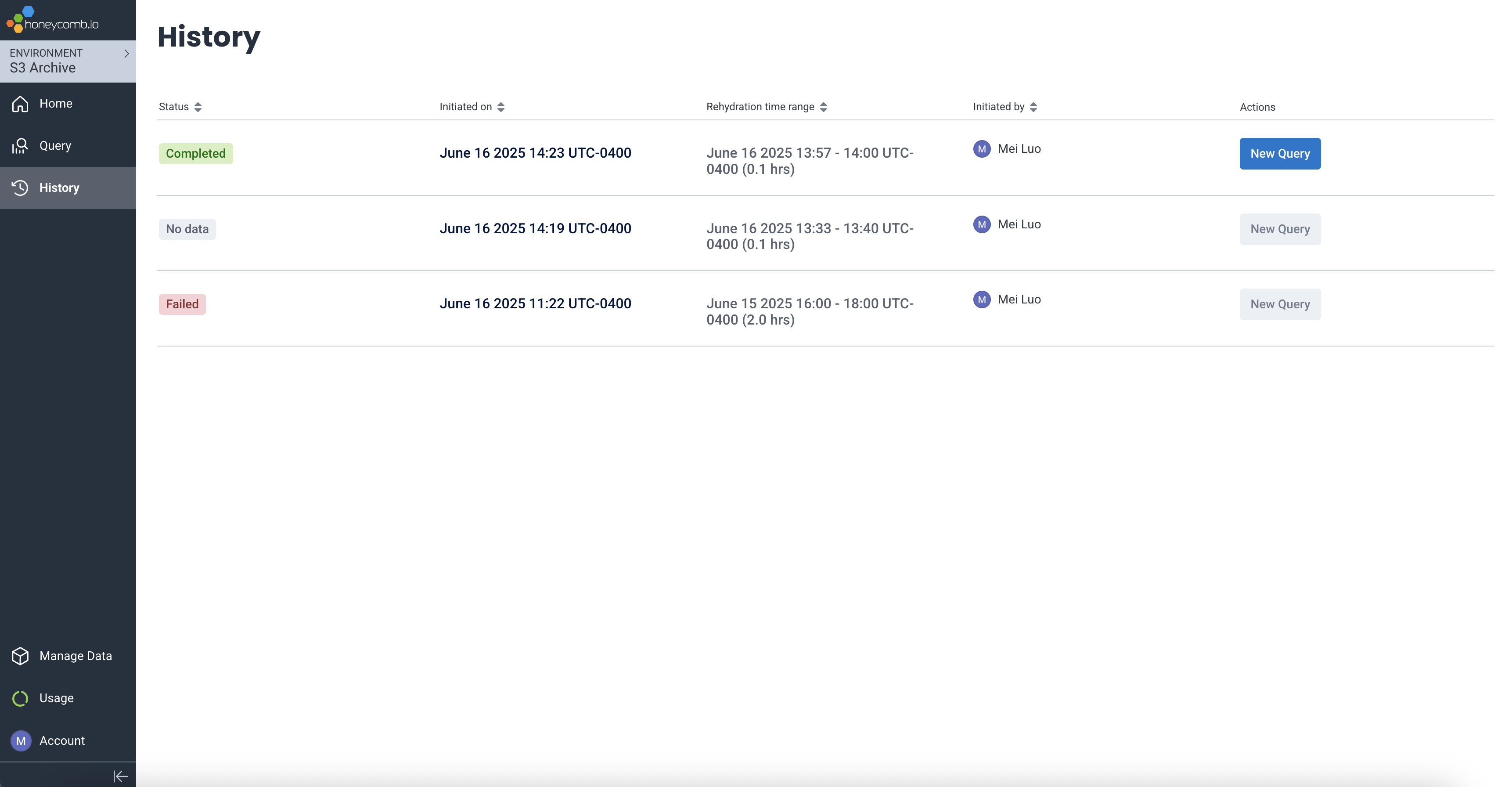This screenshot has width=1512, height=787.
Task: Open the Account menu item
Action: click(68, 741)
